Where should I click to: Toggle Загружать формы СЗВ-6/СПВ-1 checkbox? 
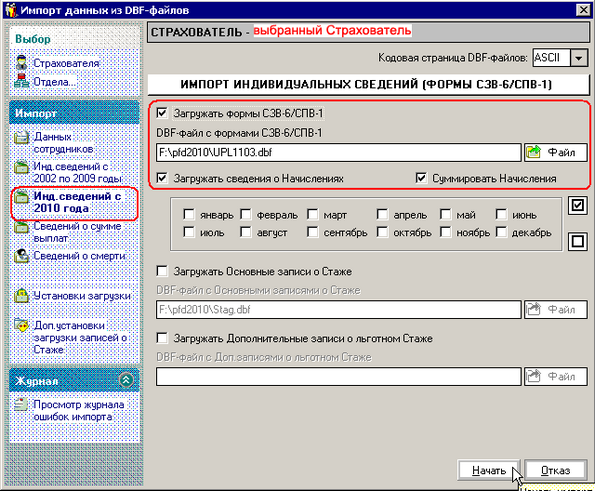pos(162,113)
